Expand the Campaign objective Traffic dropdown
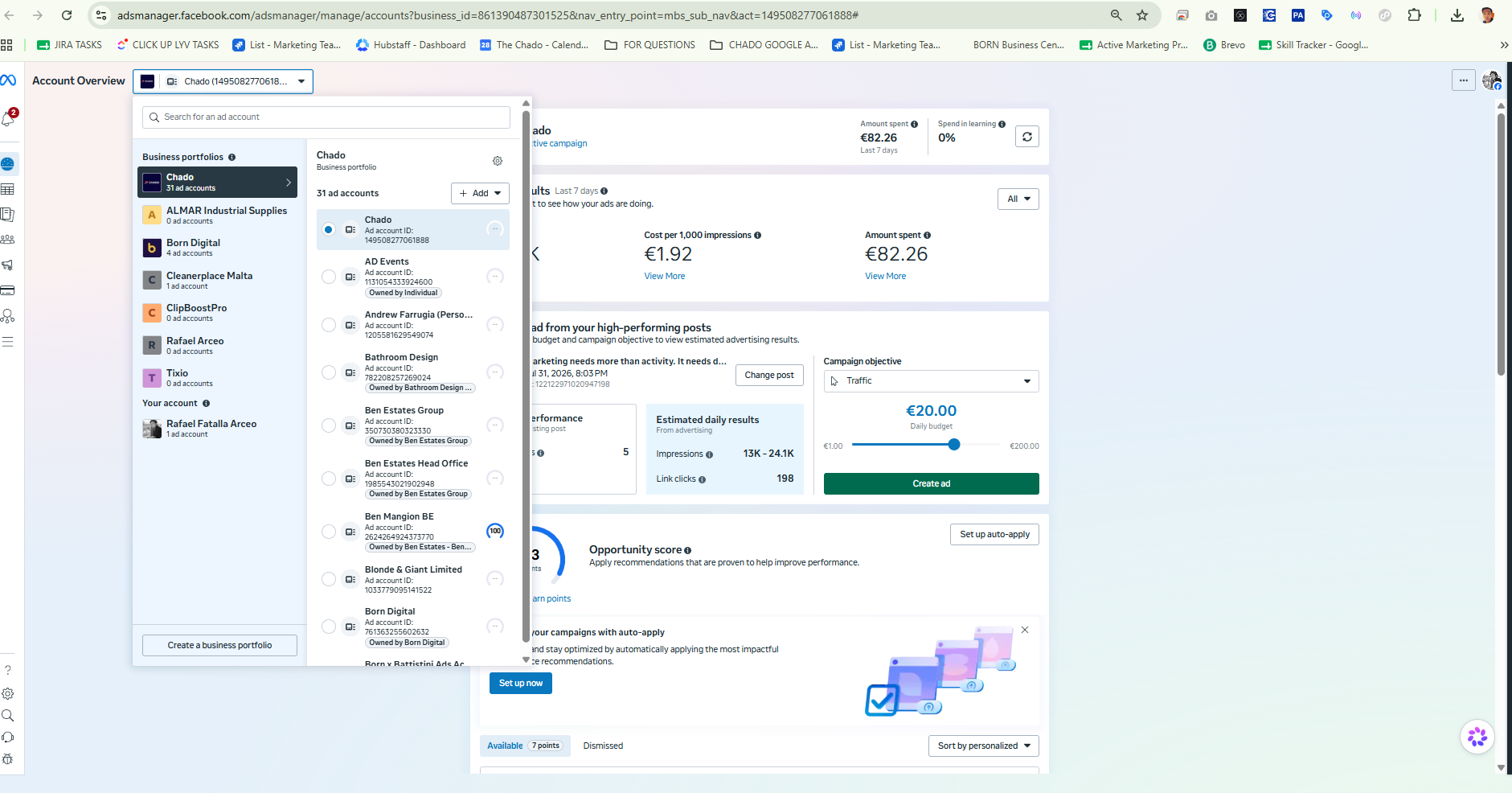Screen dimensions: 1512x793 [931, 381]
